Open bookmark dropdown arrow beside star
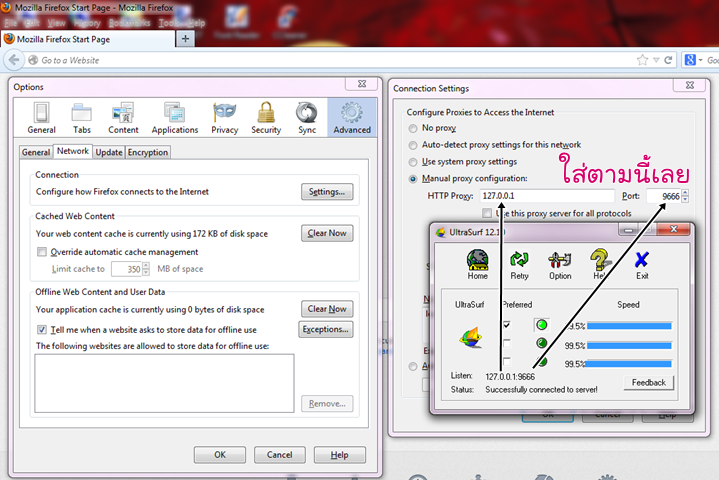This screenshot has height=480, width=719. tap(656, 60)
